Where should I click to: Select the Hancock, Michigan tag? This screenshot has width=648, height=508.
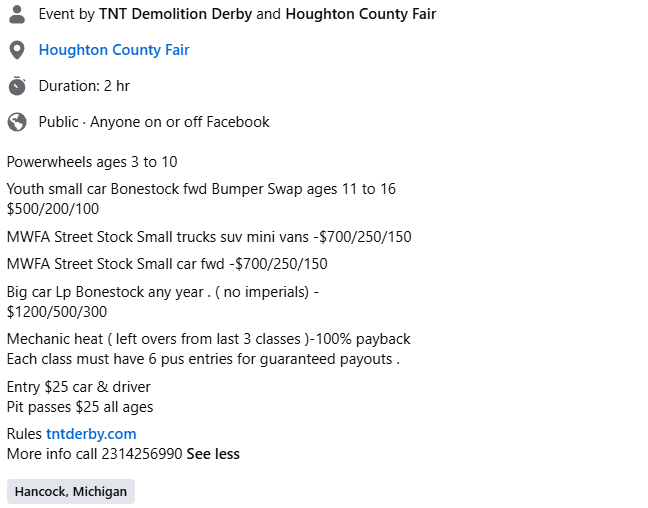(x=71, y=491)
